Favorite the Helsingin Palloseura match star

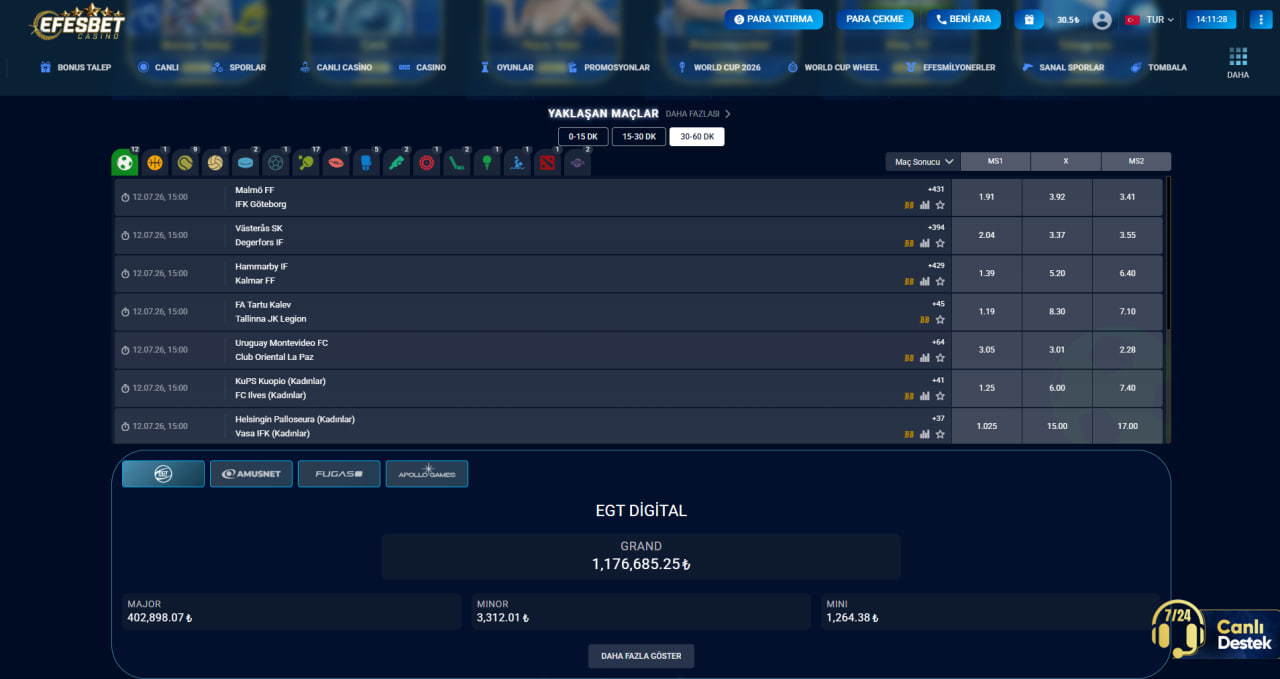pyautogui.click(x=940, y=434)
